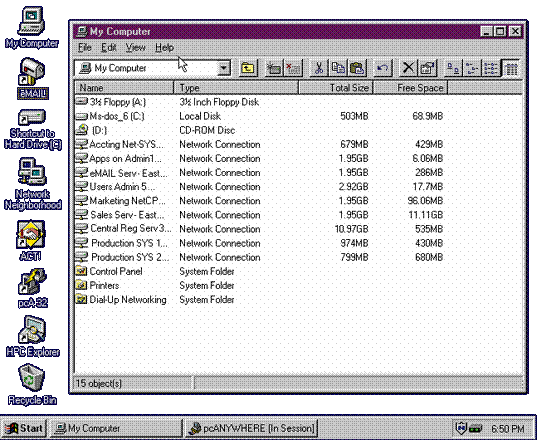Click the 10.97GB total size value
The image size is (537, 440).
[351, 229]
